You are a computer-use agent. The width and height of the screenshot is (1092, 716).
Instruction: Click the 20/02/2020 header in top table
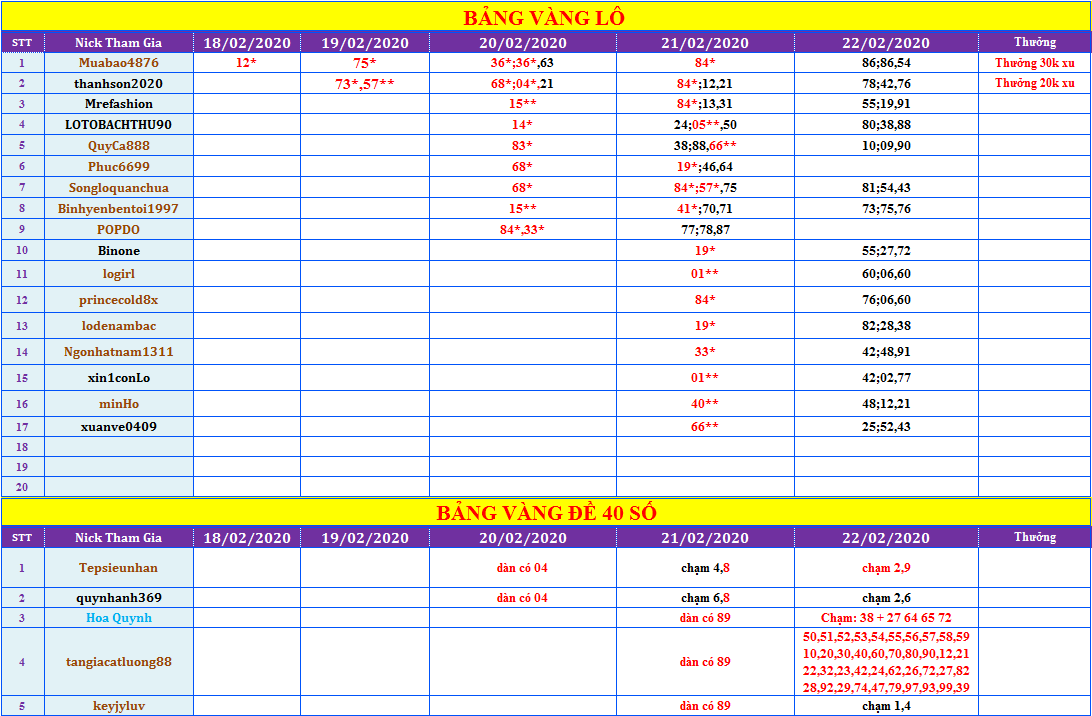pos(522,42)
